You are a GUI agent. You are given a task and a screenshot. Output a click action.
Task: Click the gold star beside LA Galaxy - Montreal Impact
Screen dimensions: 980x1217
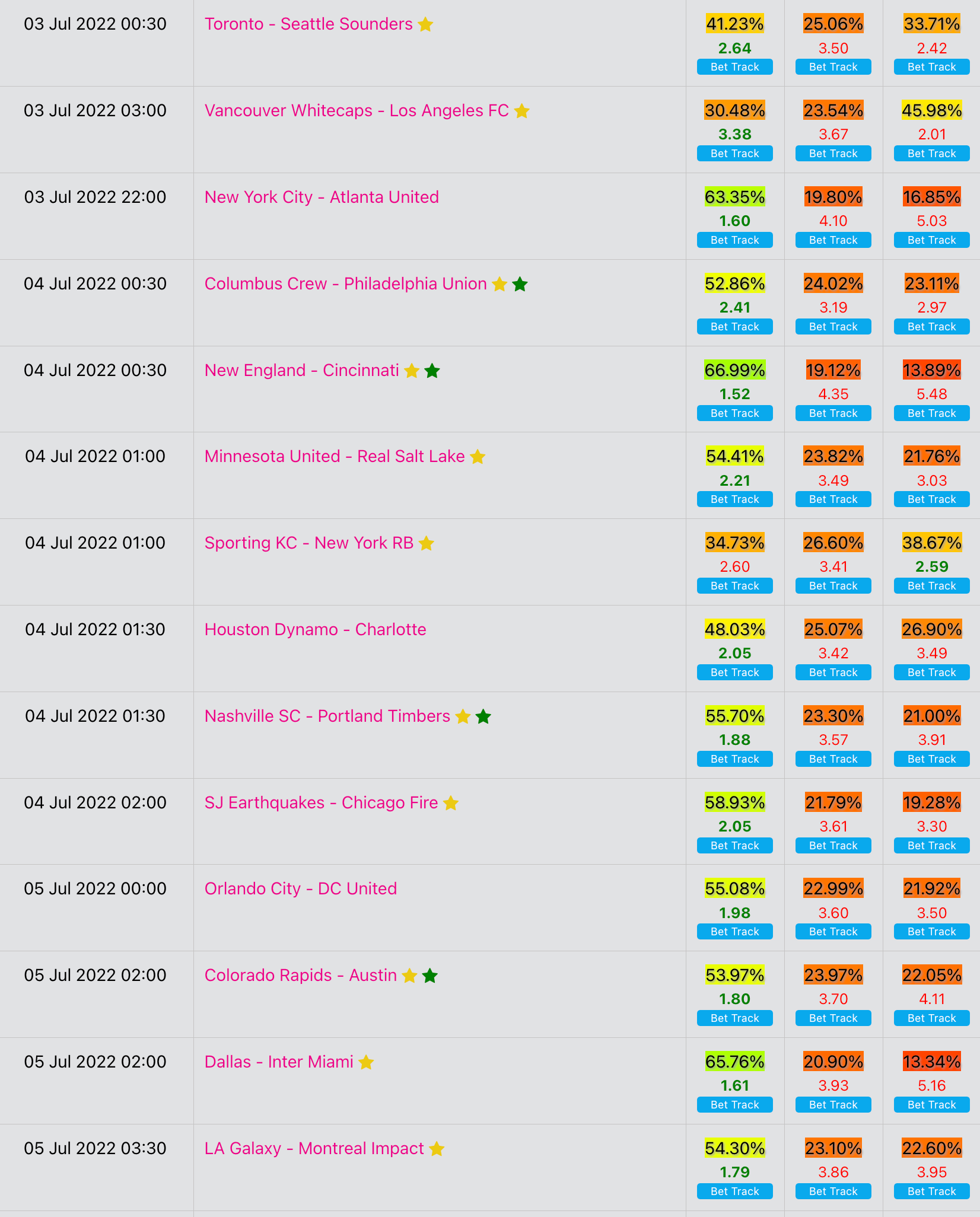(x=437, y=1149)
